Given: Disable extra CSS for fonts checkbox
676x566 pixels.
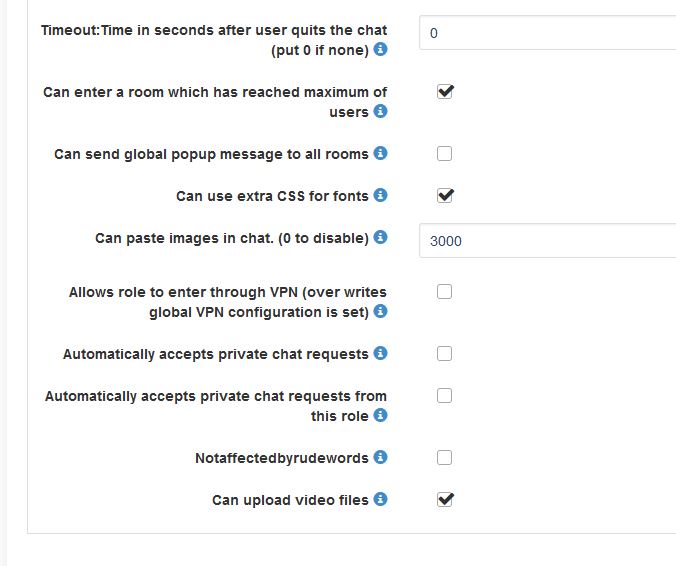Looking at the screenshot, I should pyautogui.click(x=445, y=196).
